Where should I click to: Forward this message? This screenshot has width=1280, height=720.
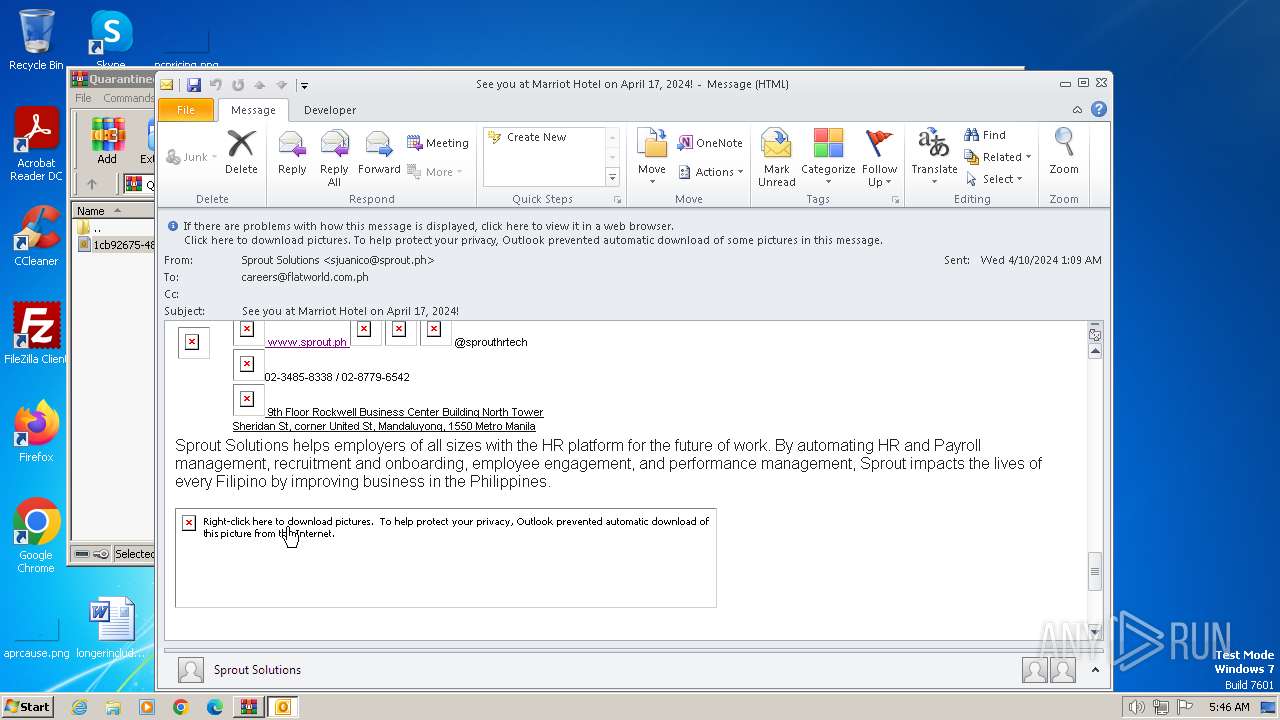(379, 153)
